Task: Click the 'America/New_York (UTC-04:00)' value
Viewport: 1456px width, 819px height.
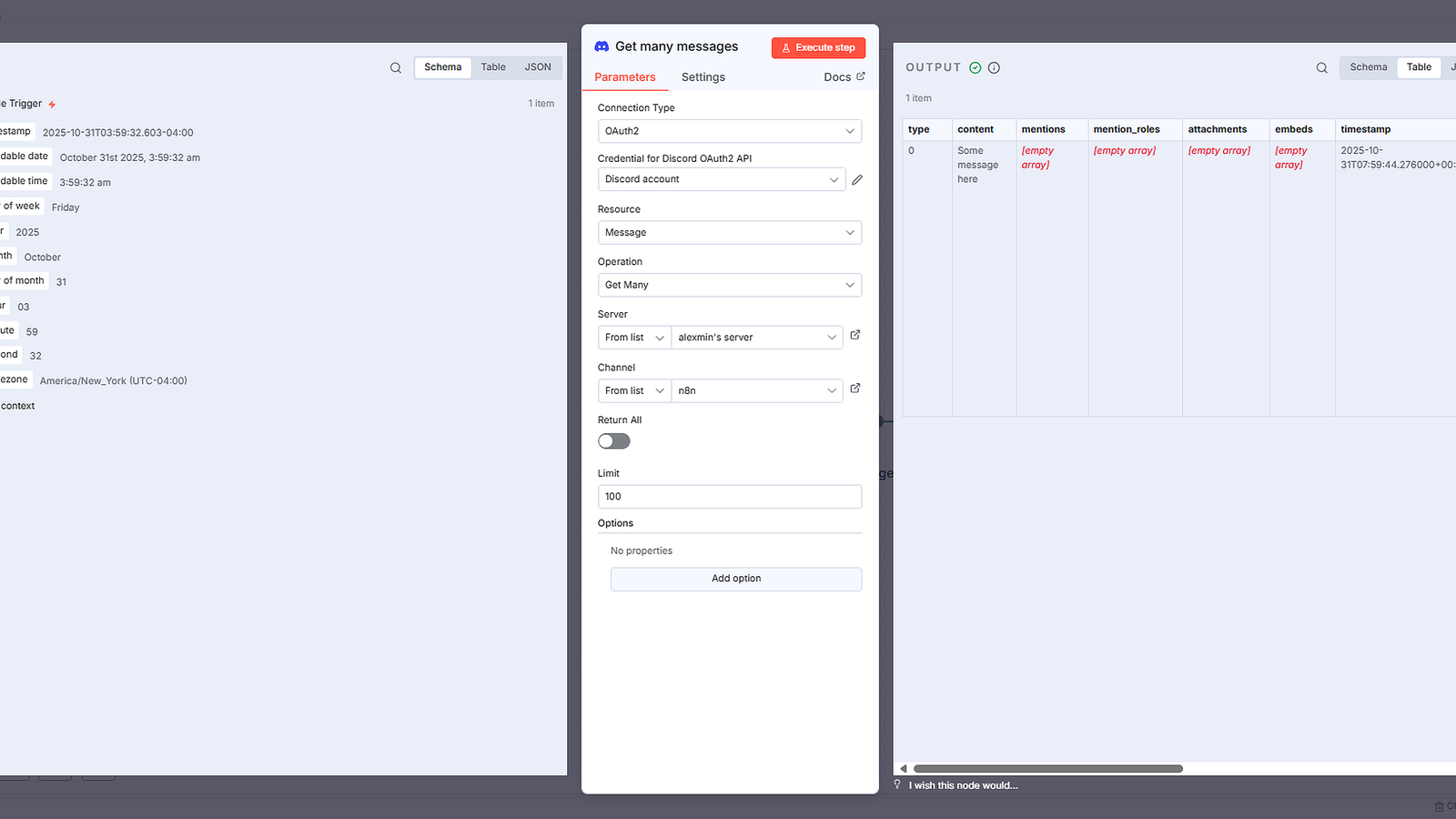Action: [x=114, y=381]
